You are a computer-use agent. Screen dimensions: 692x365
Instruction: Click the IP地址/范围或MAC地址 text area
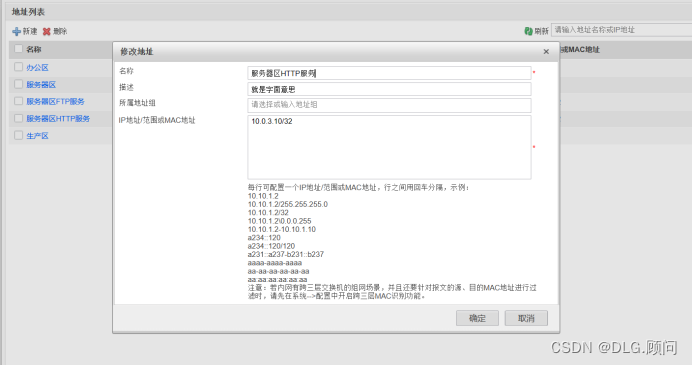point(389,147)
